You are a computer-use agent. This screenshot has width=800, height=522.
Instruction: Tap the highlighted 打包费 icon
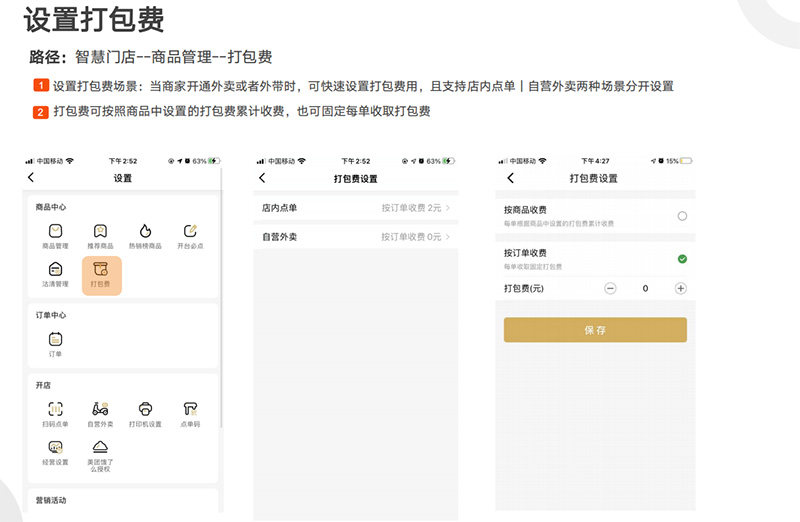[x=102, y=276]
